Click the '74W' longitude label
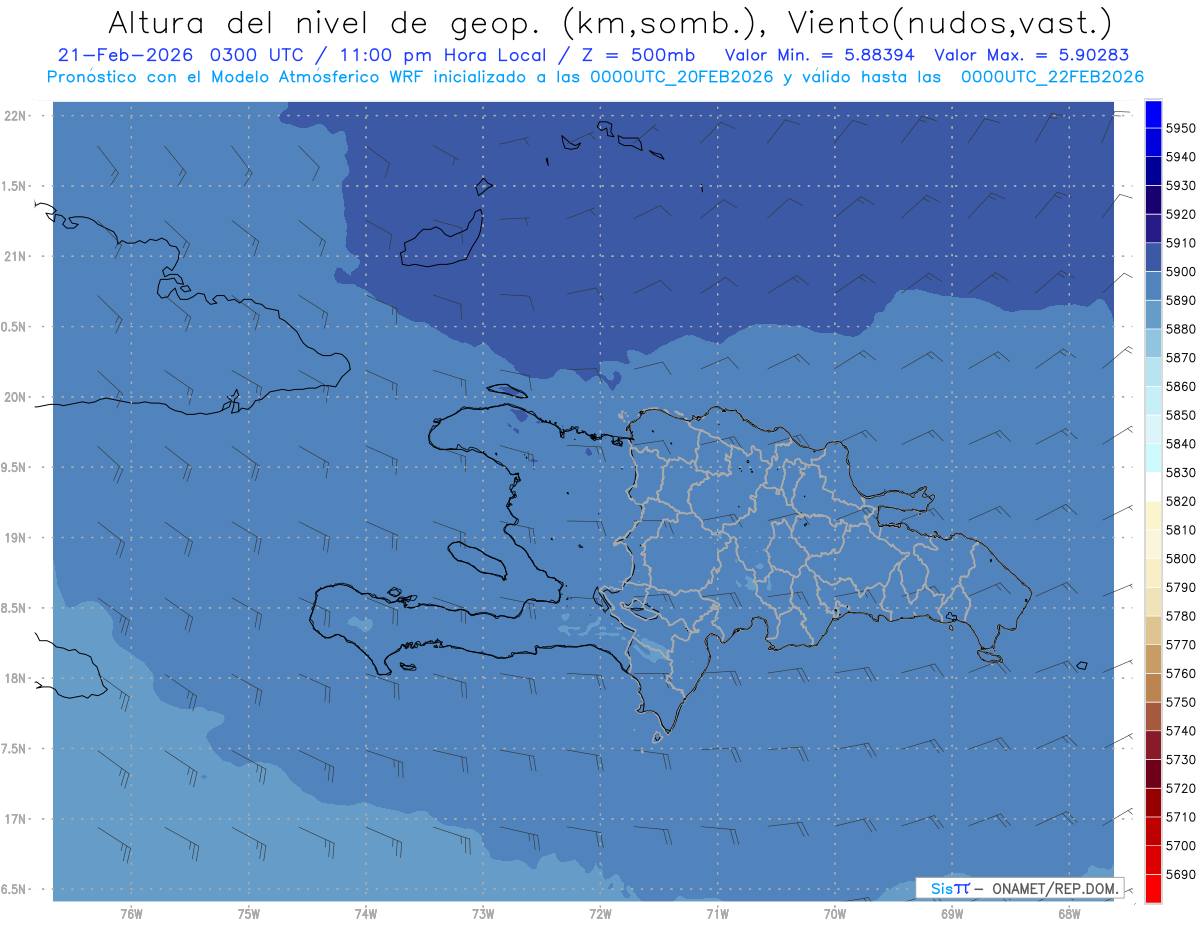This screenshot has width=1200, height=927. click(365, 914)
